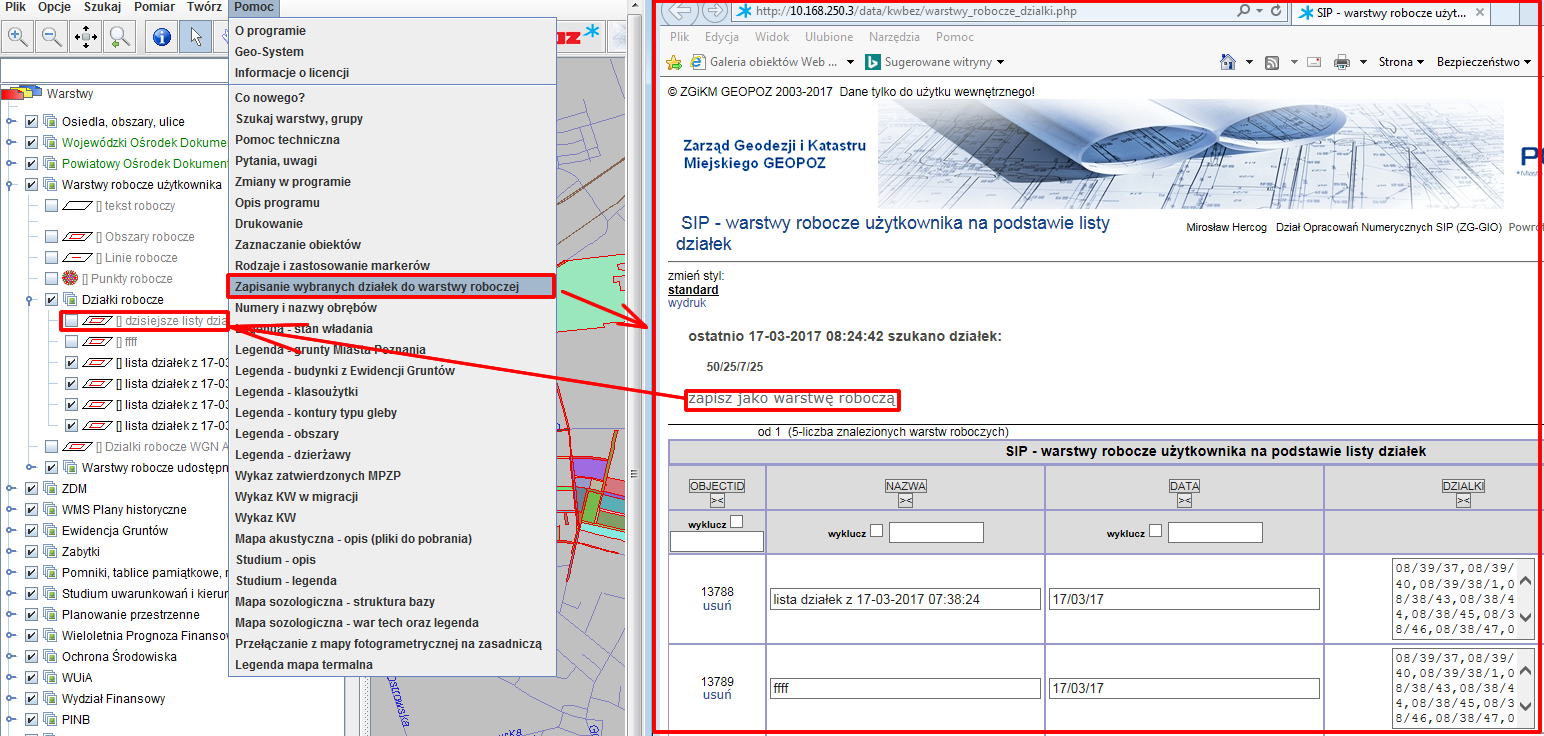Open 'Wykaz KW' from Pomoc menu

point(265,518)
